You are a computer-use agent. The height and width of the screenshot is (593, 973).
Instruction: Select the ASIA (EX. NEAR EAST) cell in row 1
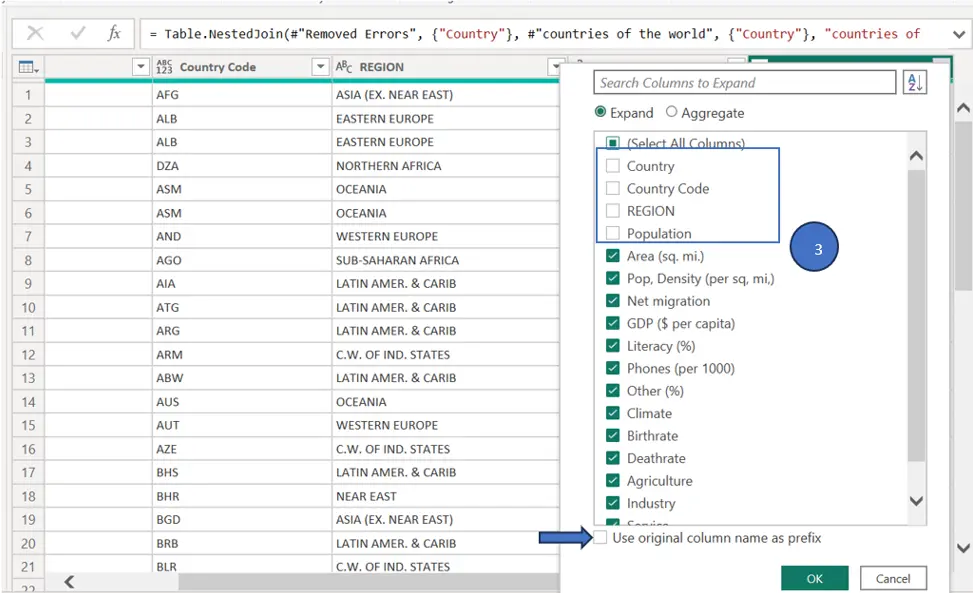coord(446,95)
